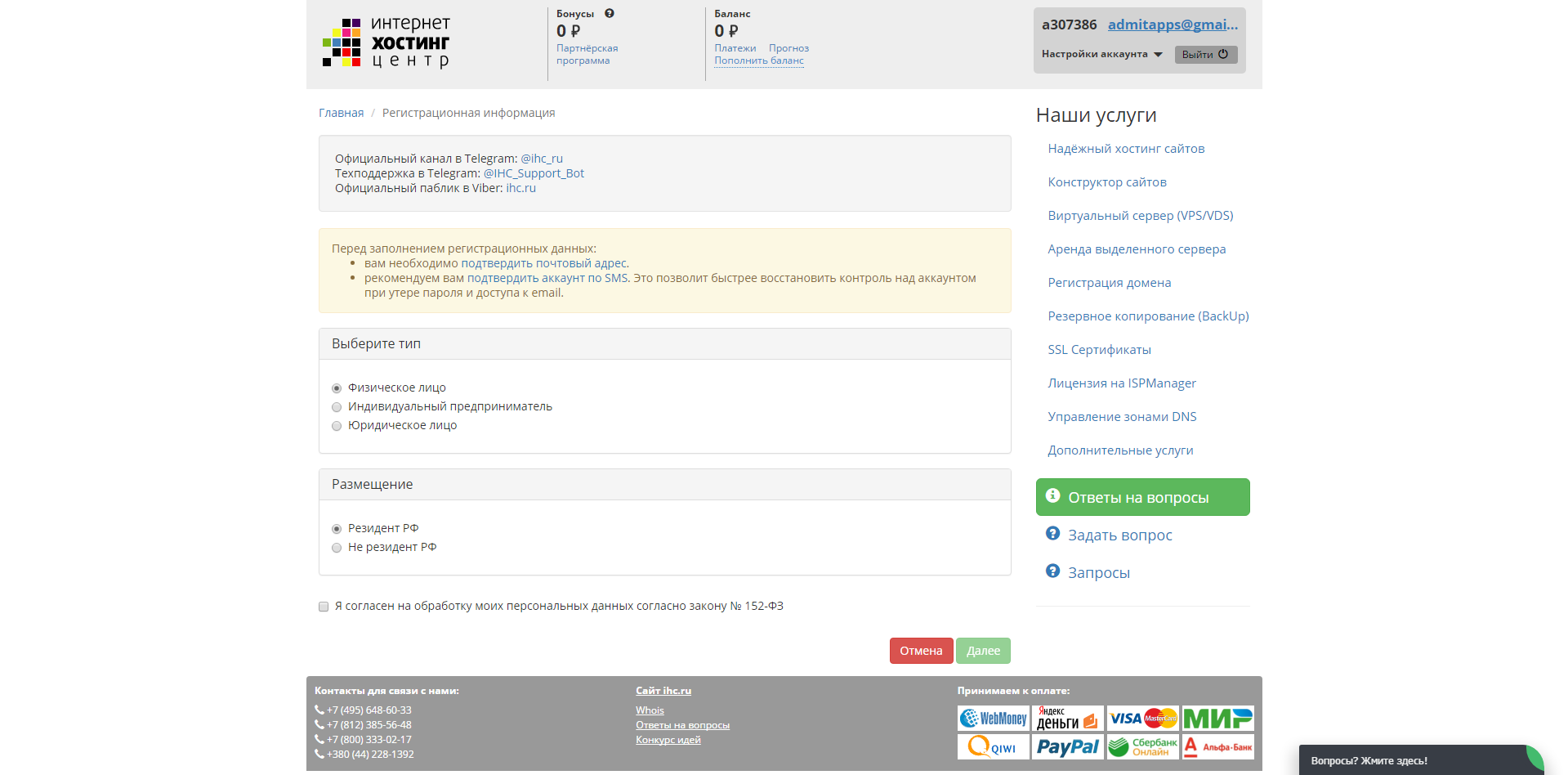
Task: Click the account ID a307386
Action: pos(1069,25)
